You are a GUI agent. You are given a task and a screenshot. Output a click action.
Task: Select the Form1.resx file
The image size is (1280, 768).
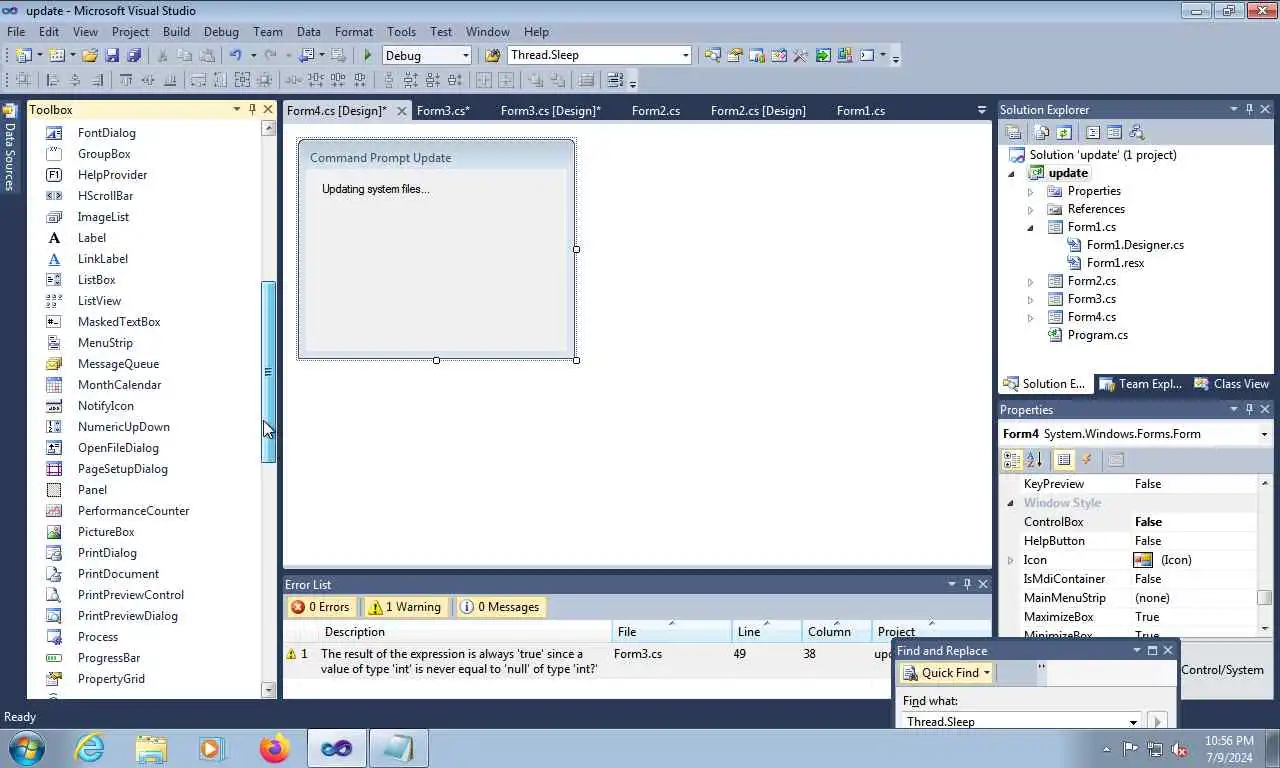[1115, 263]
